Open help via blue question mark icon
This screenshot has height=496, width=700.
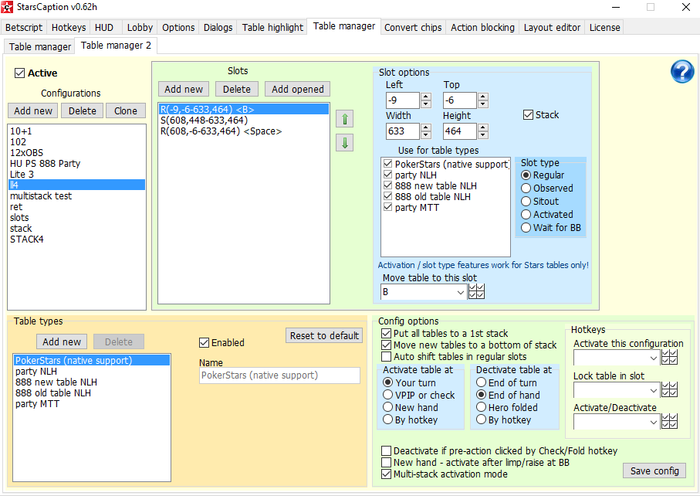[x=682, y=71]
